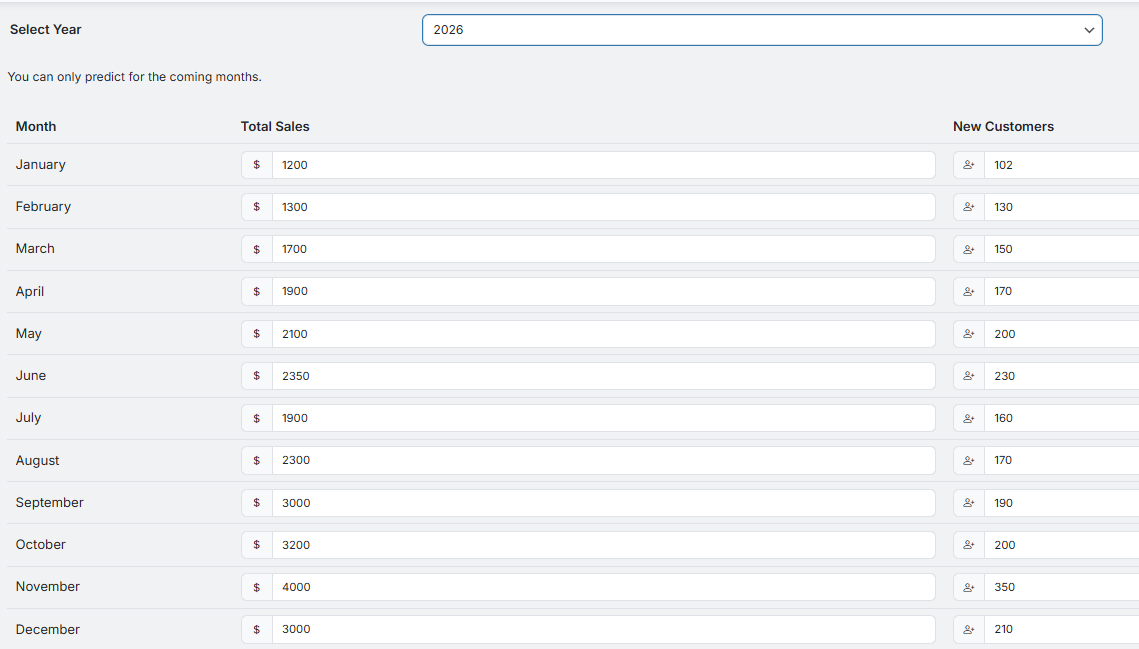Edit January Total Sales field showing 1200
Image resolution: width=1139 pixels, height=649 pixels.
pos(603,165)
